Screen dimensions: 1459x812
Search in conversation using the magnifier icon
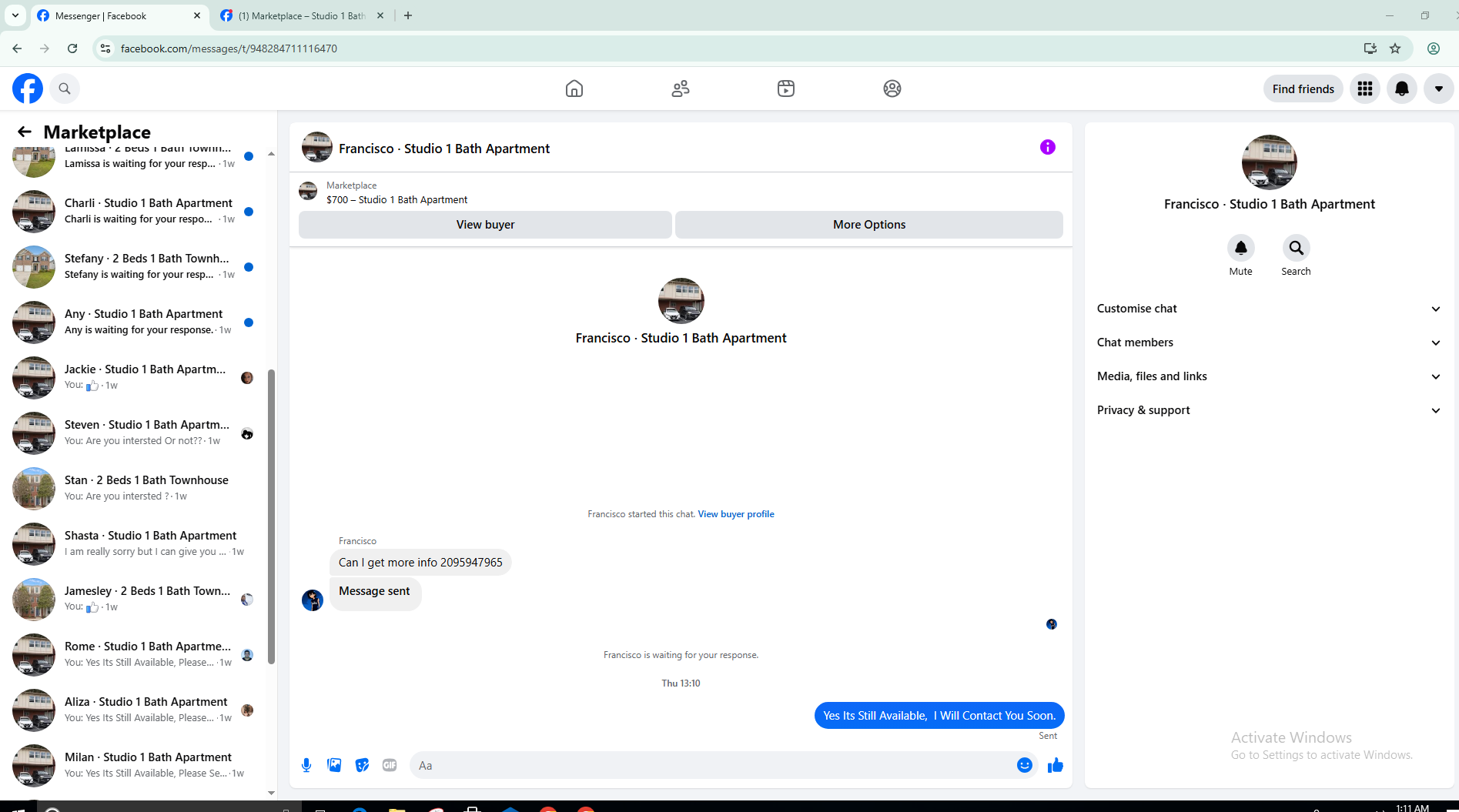coord(1297,248)
